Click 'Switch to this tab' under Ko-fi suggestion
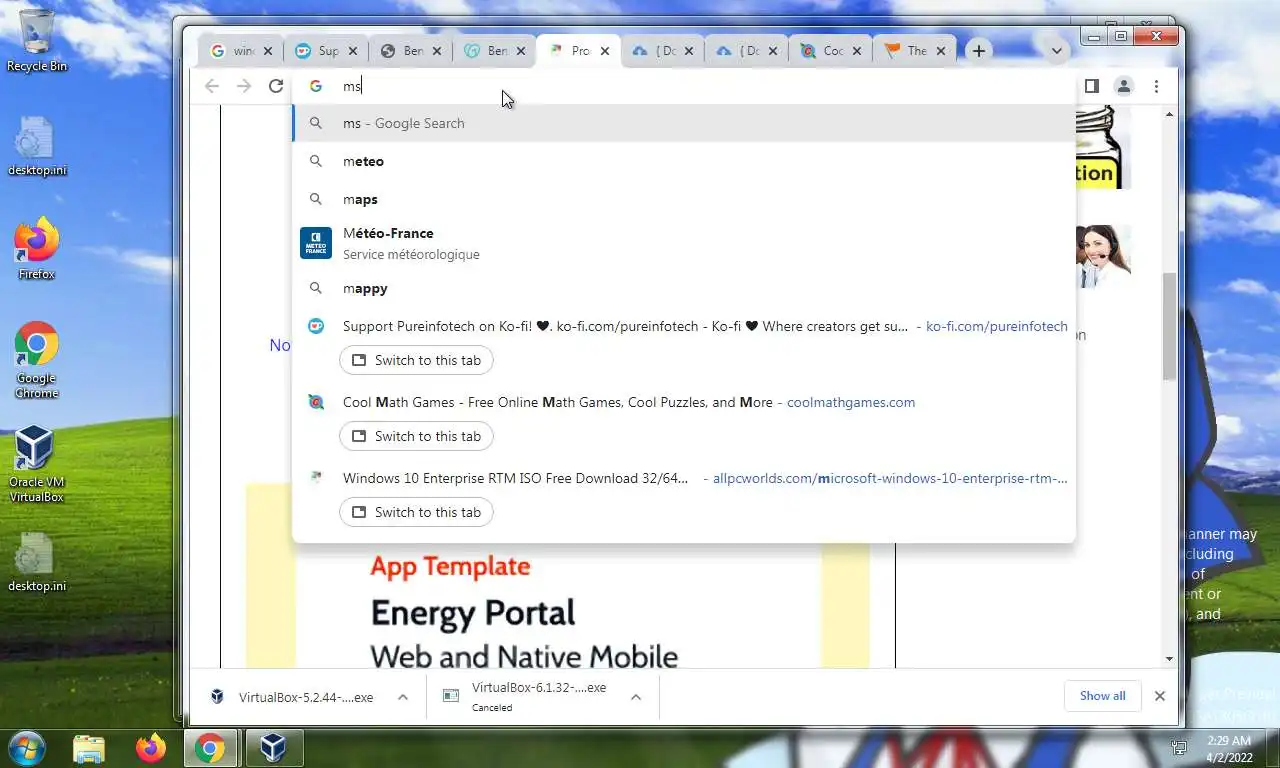 coord(416,360)
